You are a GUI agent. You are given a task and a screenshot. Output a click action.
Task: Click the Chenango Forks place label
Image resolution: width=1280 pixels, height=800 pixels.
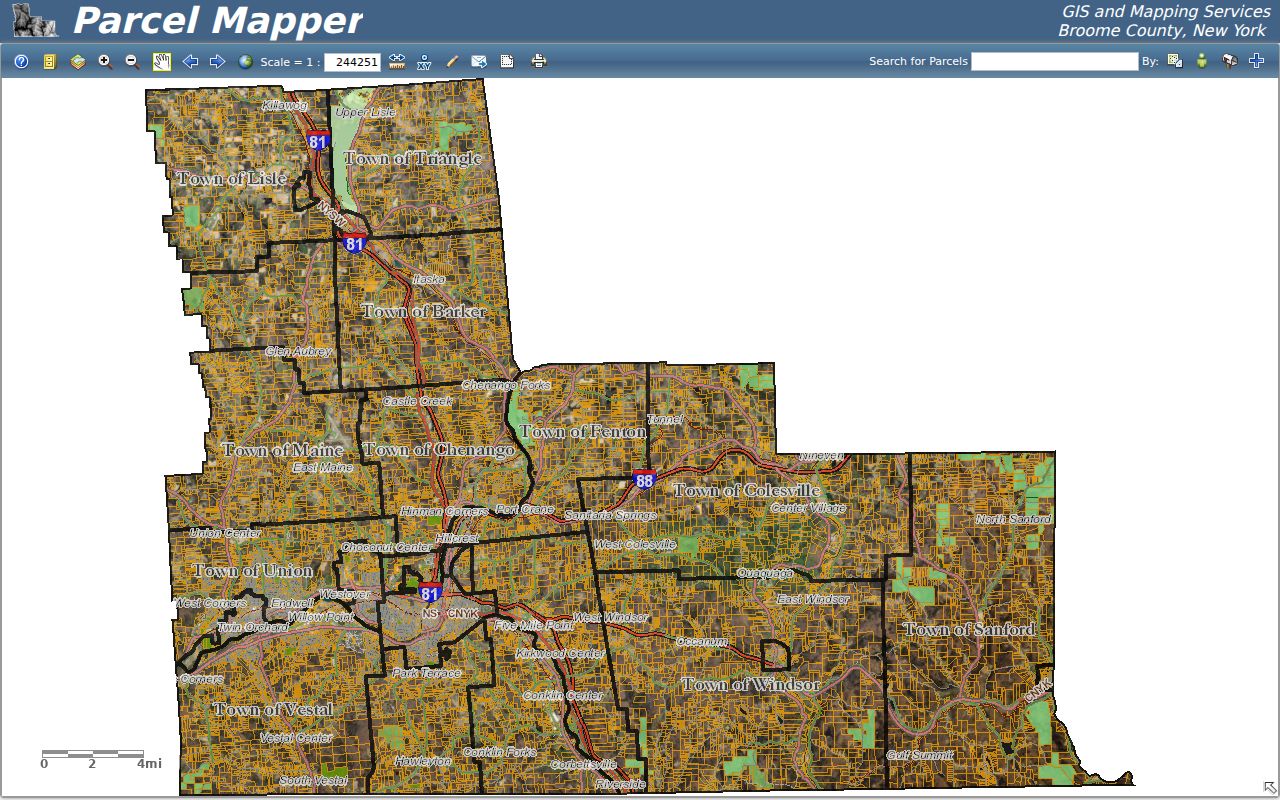[505, 385]
